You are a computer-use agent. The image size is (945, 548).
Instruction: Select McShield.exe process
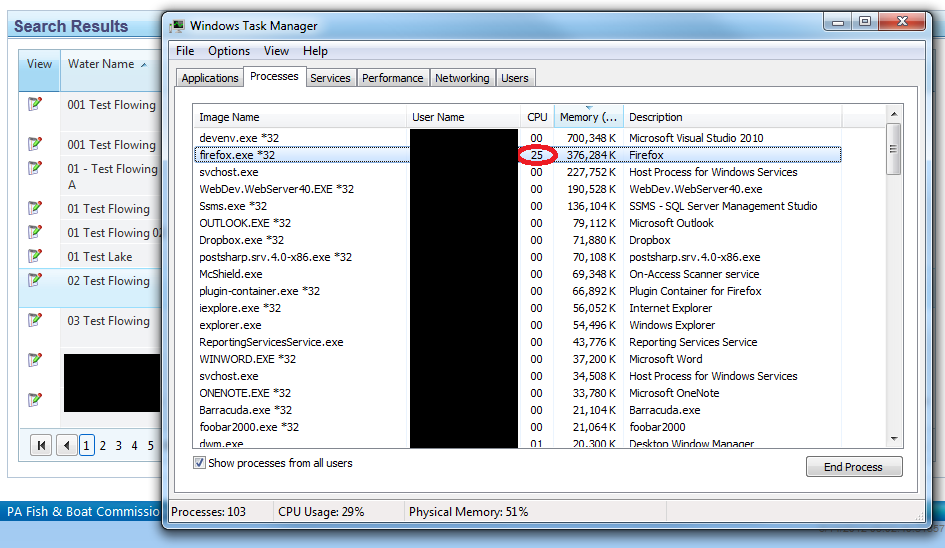[518, 274]
